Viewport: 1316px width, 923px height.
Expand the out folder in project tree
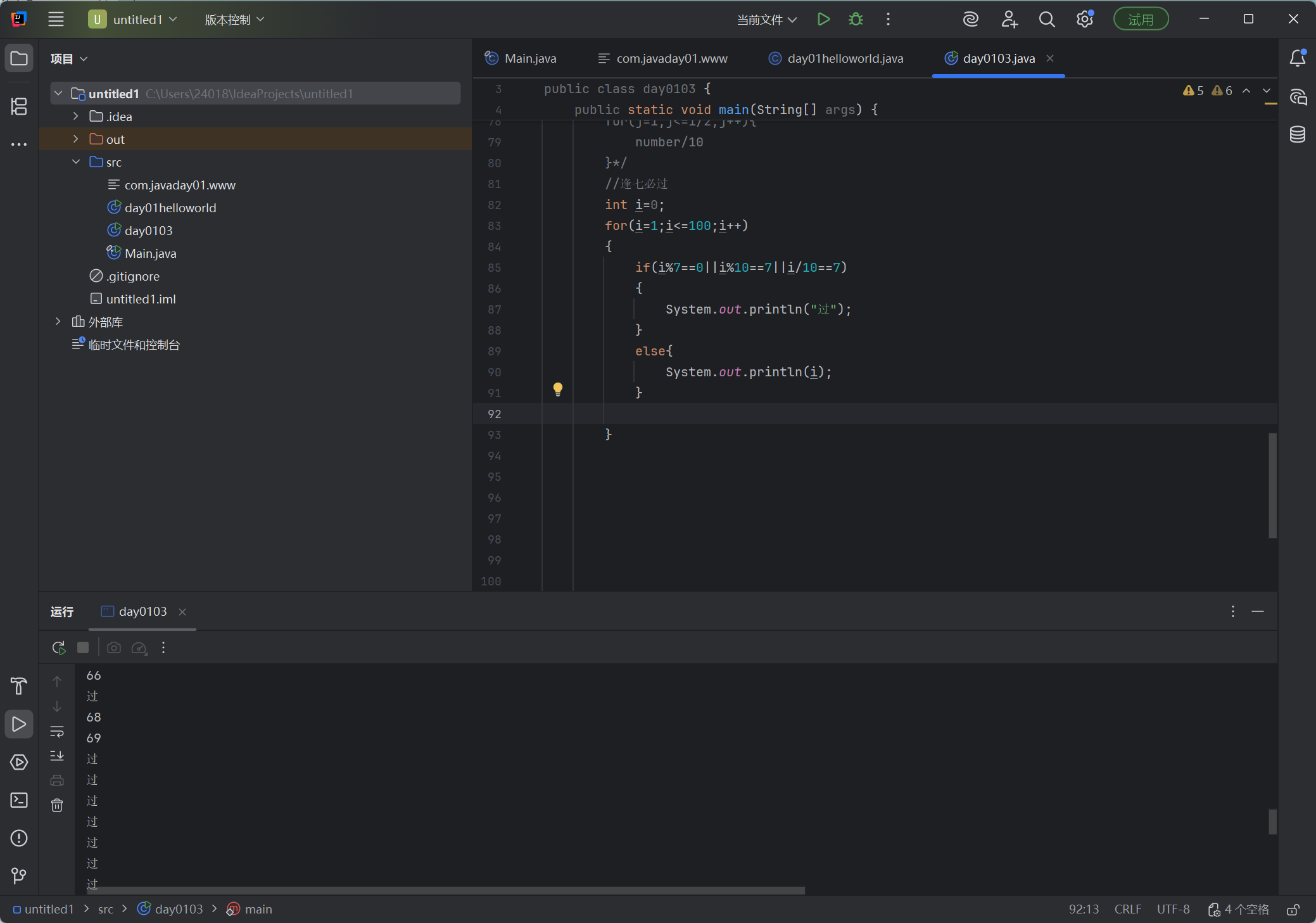[76, 139]
